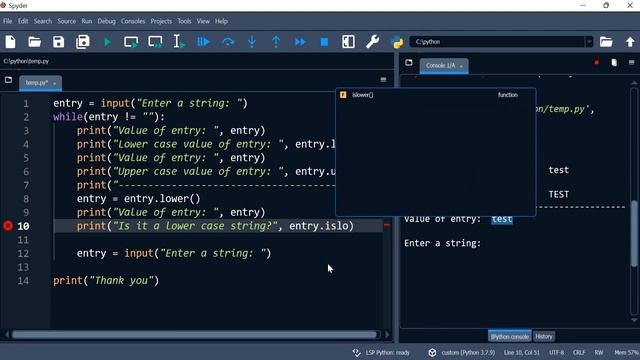Screen dimensions: 640x360
Task: Run cell and advance icon
Action: click(x=155, y=42)
